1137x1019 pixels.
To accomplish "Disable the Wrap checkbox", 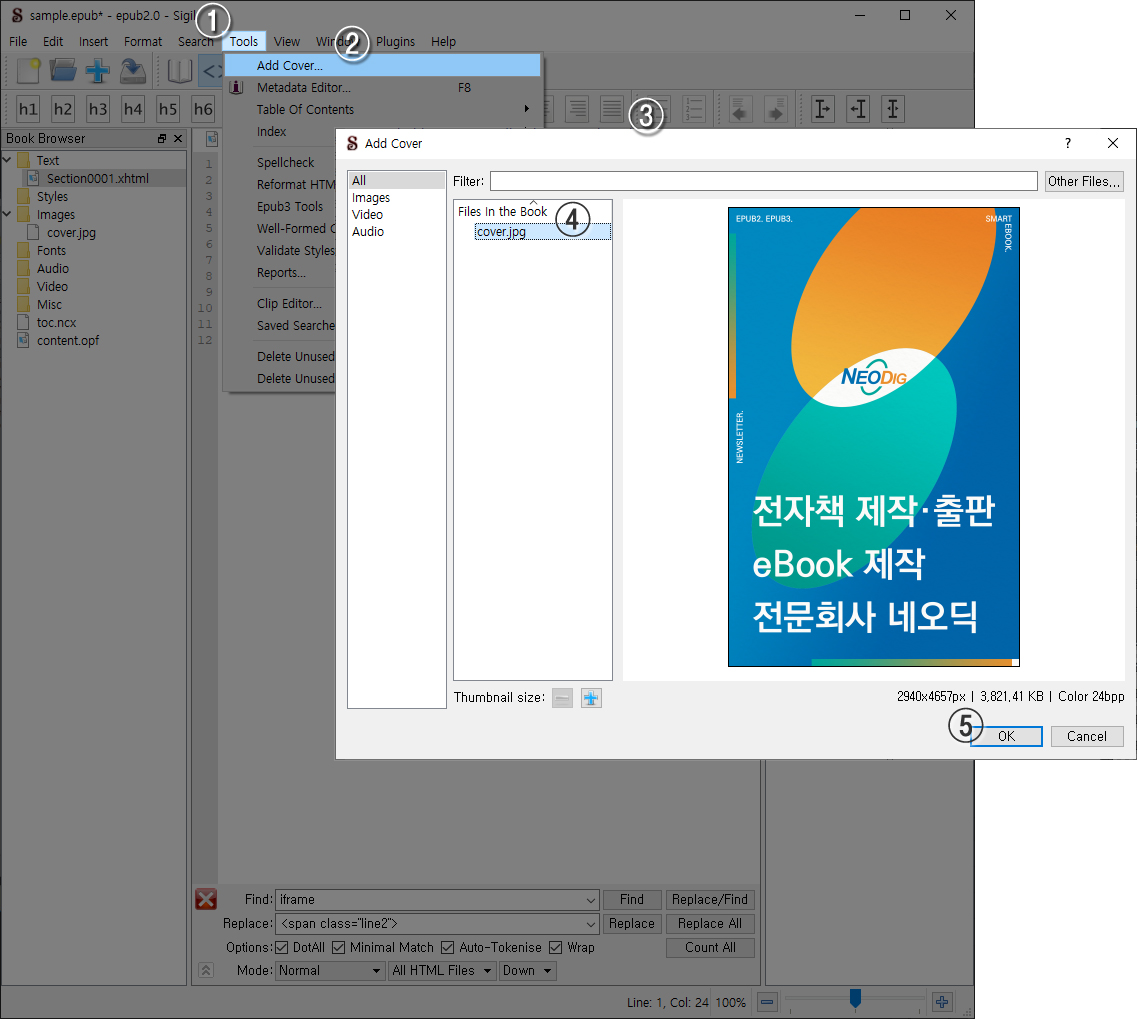I will (556, 947).
